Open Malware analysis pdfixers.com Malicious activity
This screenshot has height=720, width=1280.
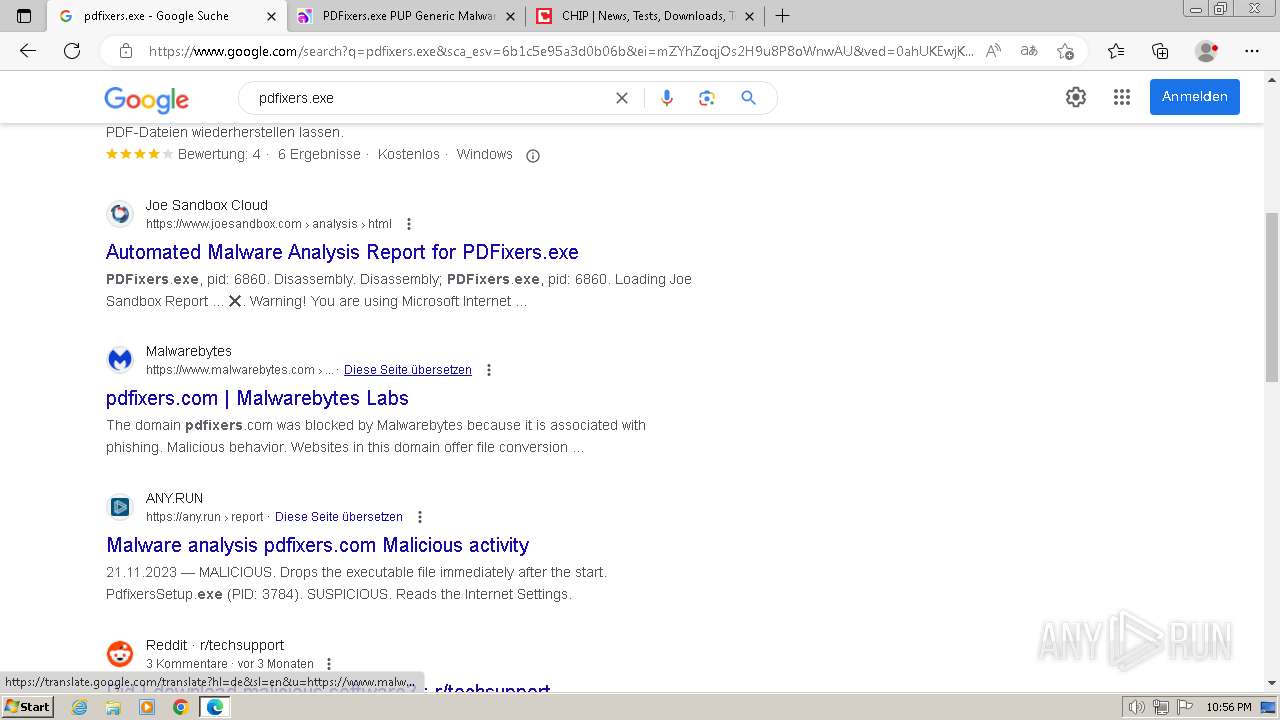(x=318, y=545)
